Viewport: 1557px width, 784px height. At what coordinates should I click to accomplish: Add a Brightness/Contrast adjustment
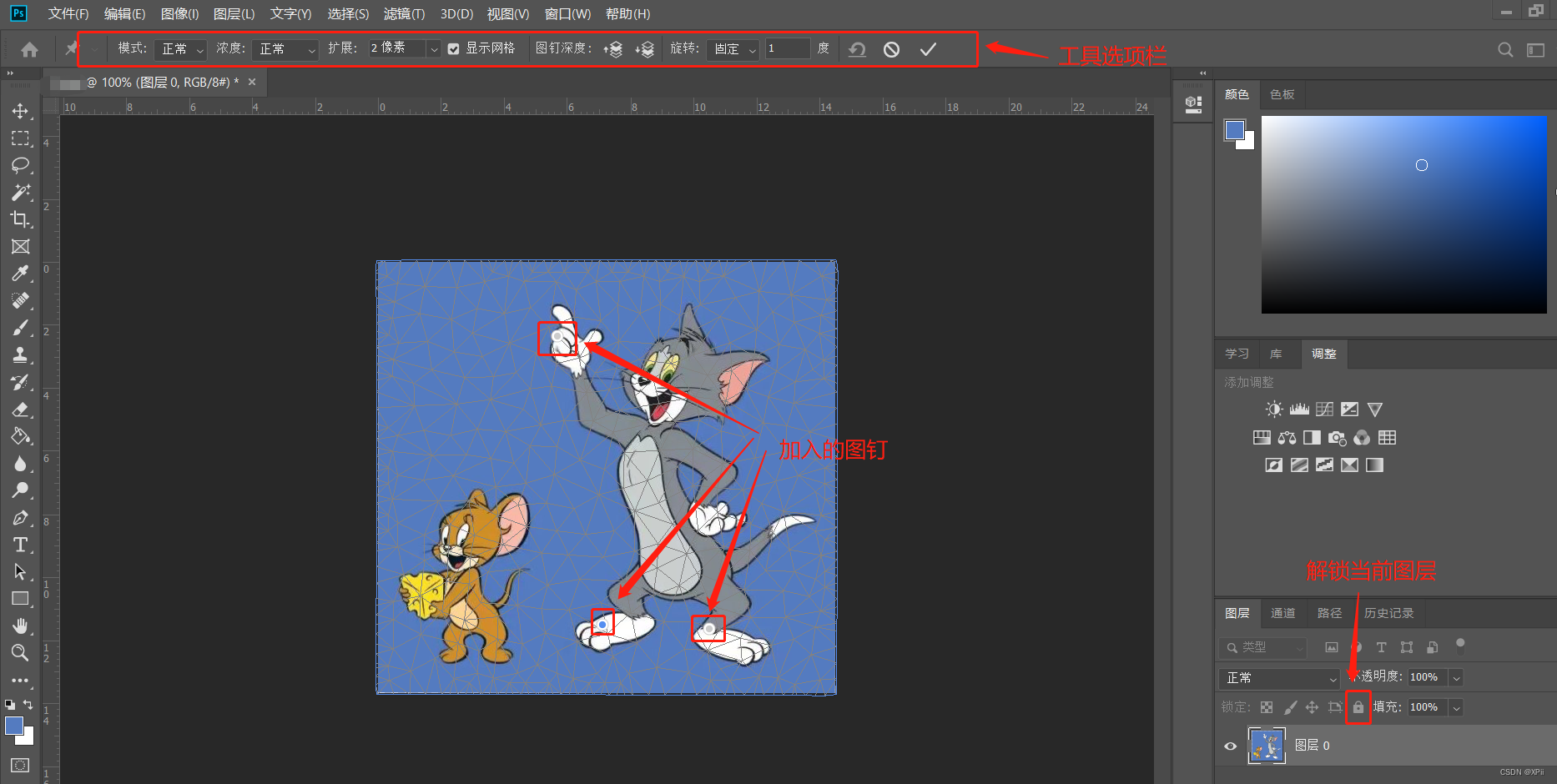click(x=1273, y=409)
